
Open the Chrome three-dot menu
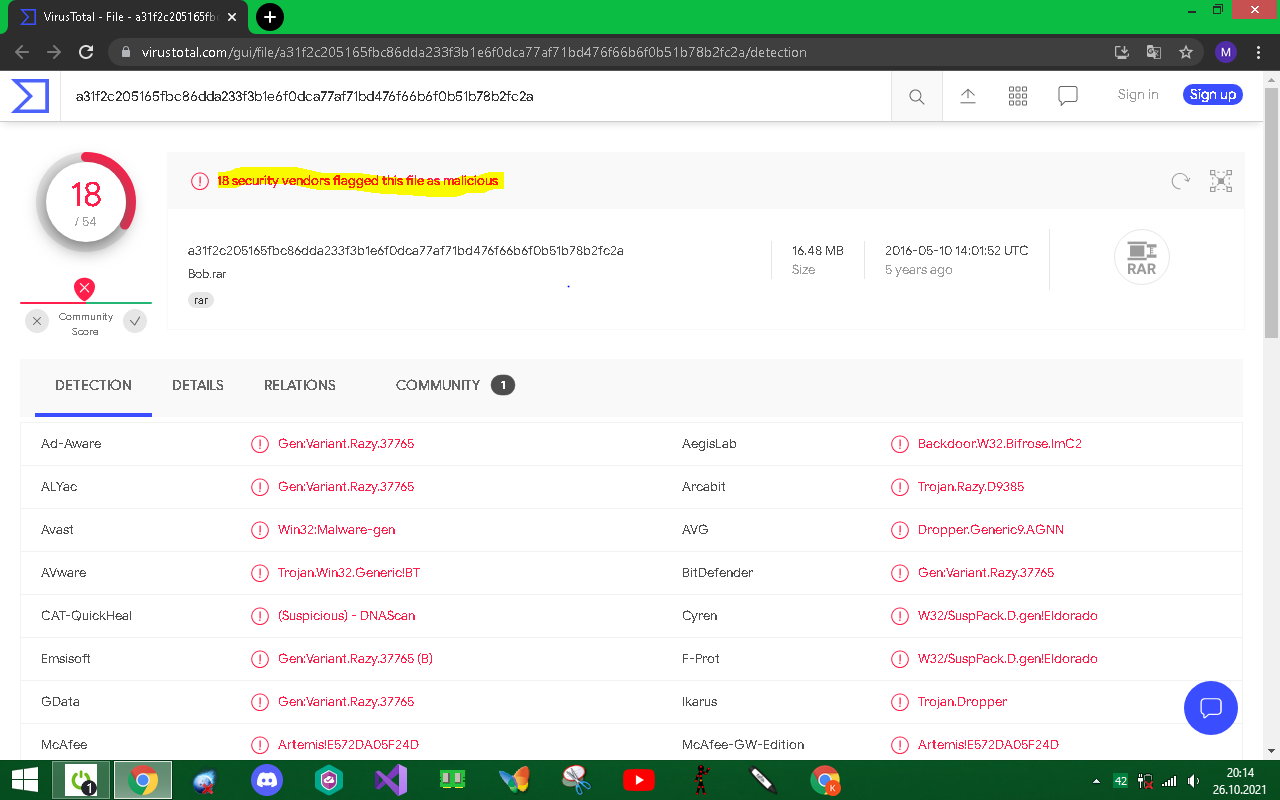1259,52
